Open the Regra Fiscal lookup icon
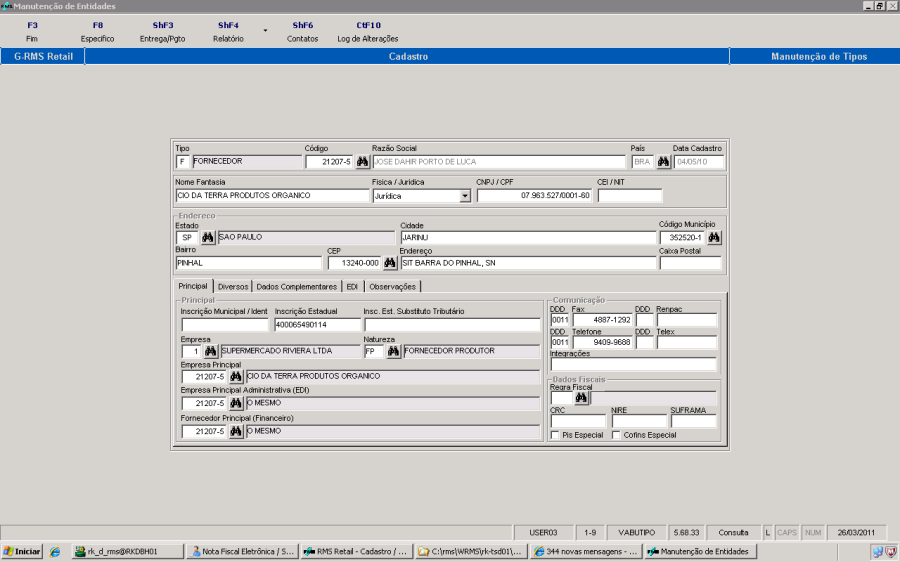 pos(580,398)
